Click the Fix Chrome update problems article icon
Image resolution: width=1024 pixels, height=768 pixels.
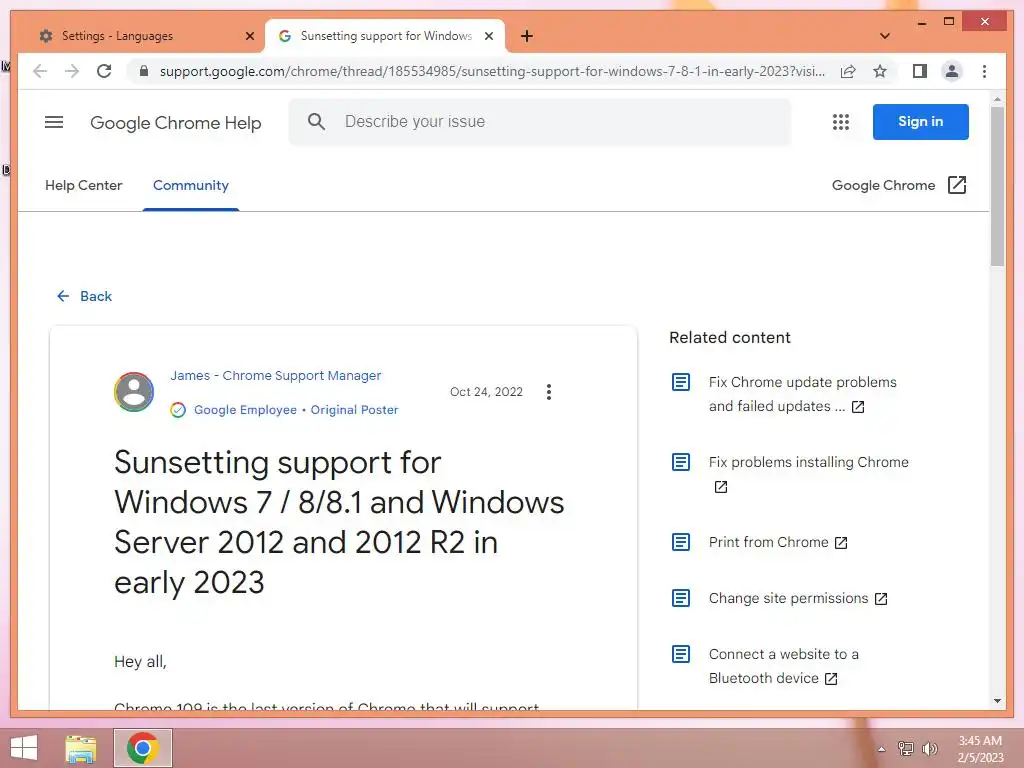(x=680, y=382)
